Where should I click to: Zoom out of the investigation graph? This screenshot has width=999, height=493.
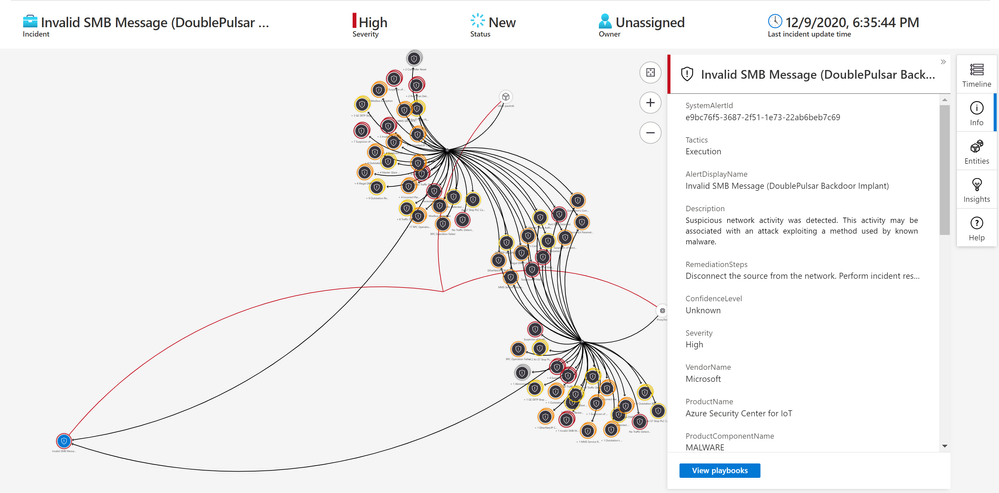click(x=650, y=132)
